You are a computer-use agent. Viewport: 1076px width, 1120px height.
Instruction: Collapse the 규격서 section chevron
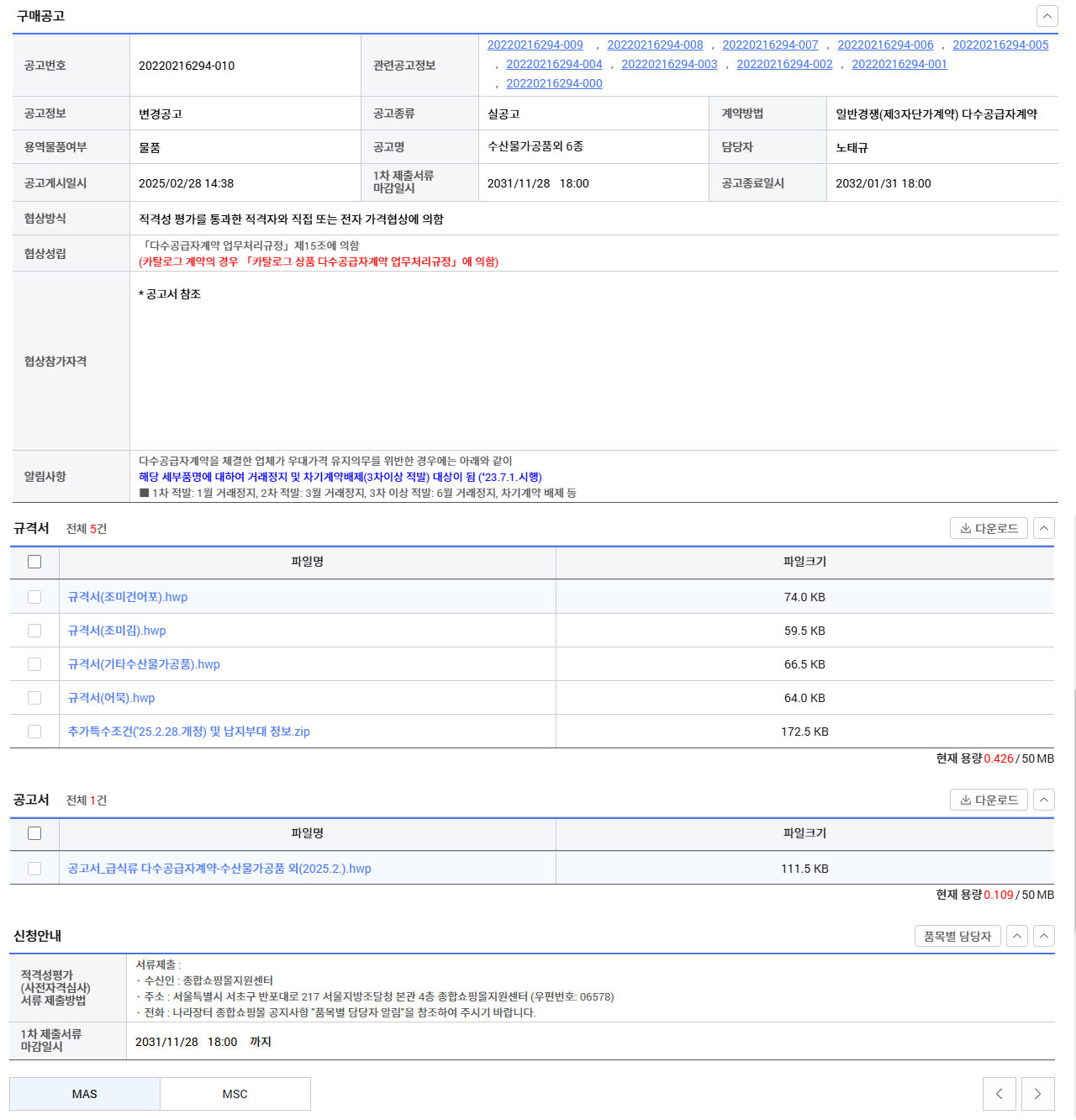point(1043,528)
